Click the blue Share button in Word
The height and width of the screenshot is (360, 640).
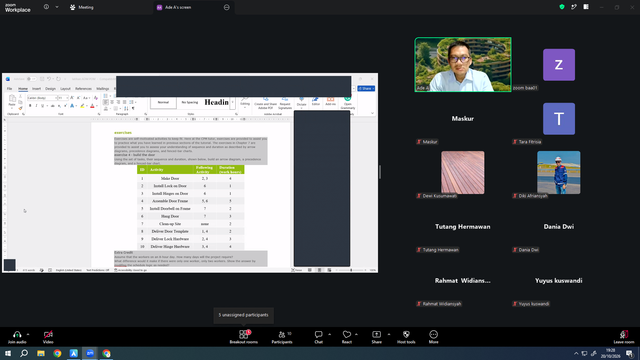point(366,89)
